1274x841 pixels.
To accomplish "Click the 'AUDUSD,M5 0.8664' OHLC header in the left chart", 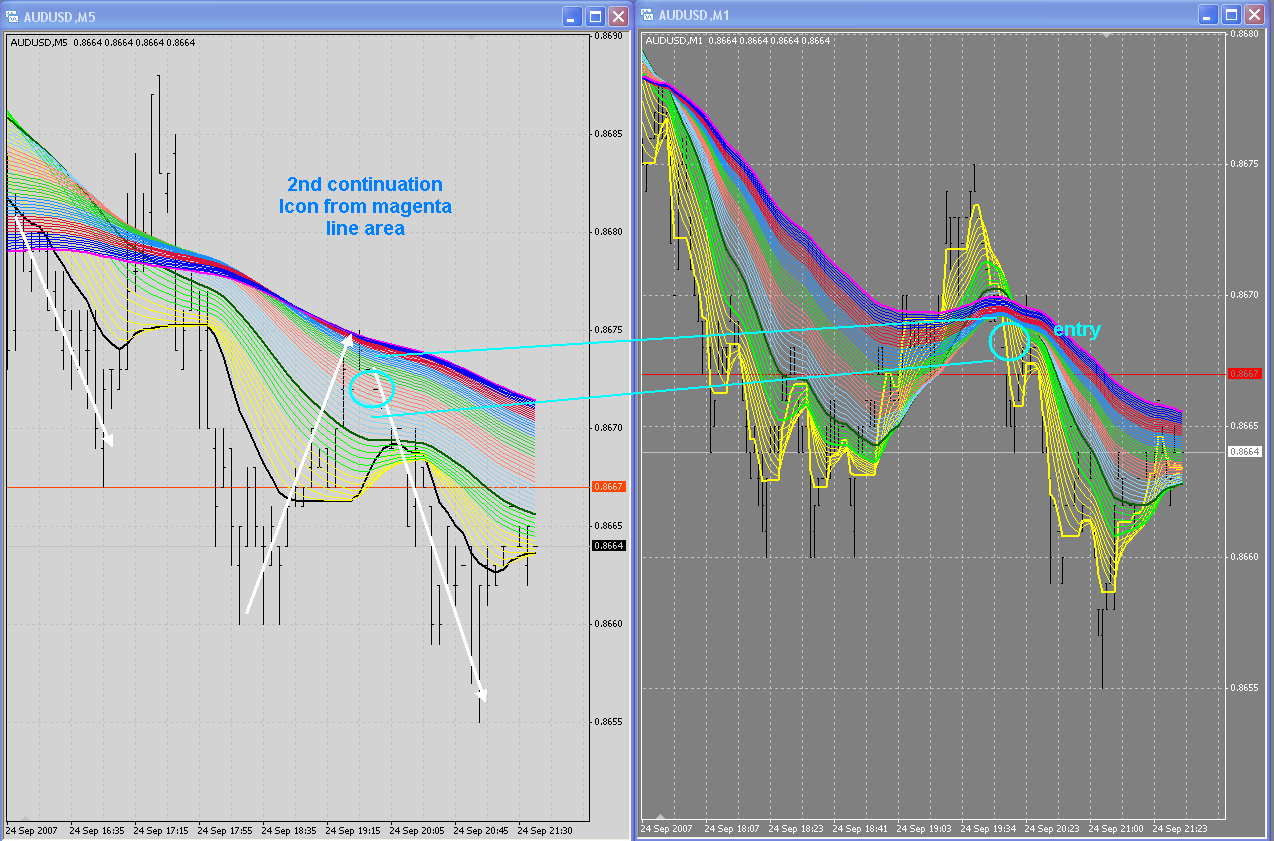I will [102, 42].
